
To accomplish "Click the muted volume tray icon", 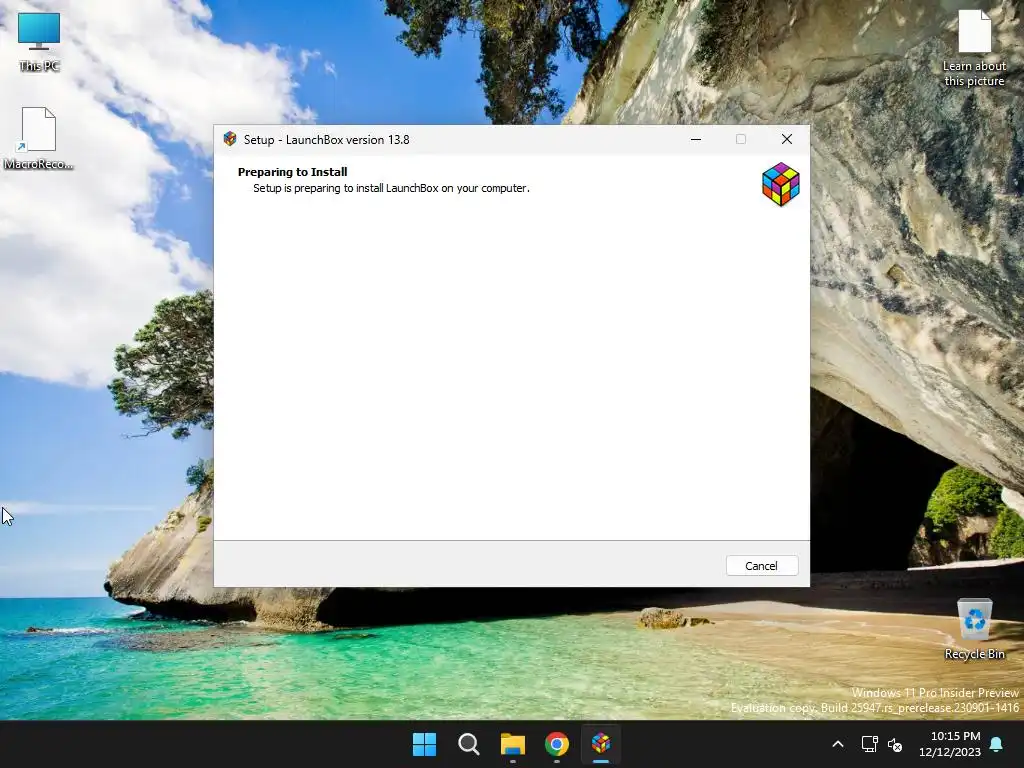I will [895, 744].
